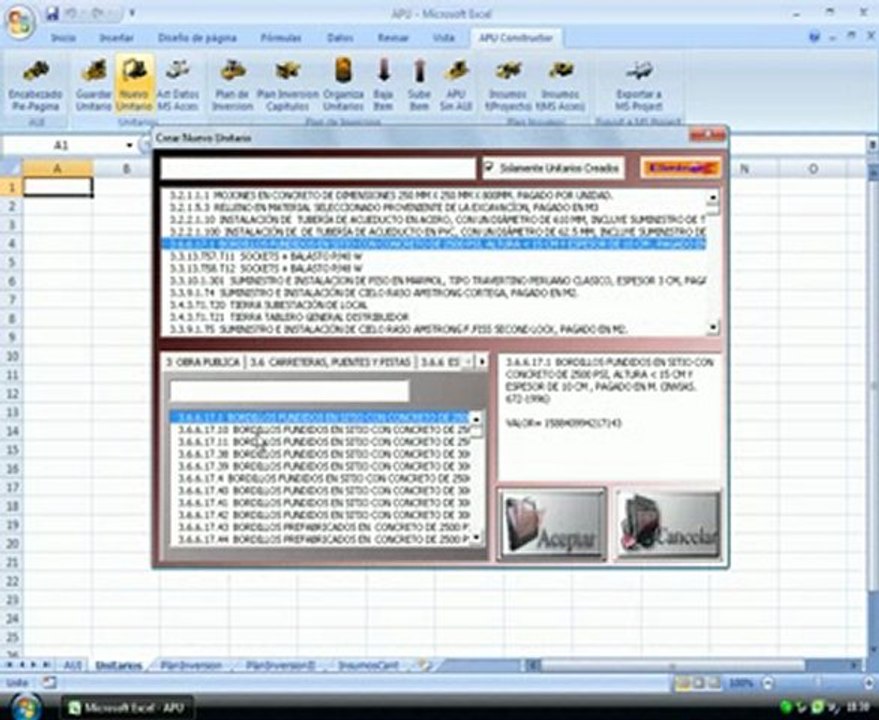Screen dimensions: 879x720
Task: Click the Encabezado Pie-Pagina ribbon icon
Action: click(35, 85)
